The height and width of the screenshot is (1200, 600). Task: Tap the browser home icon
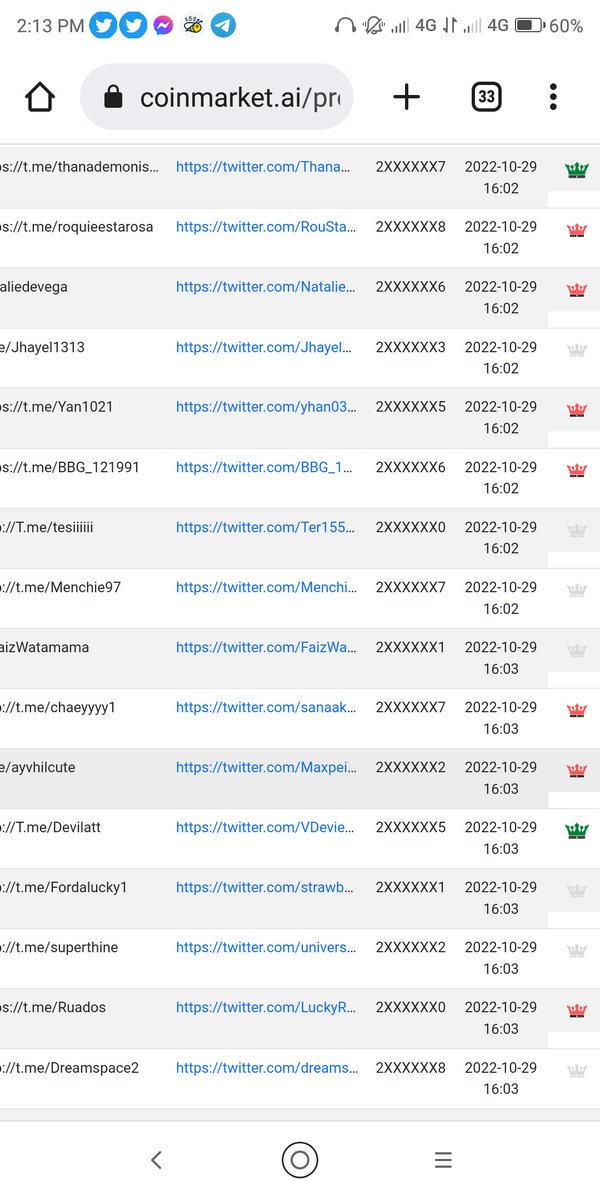(40, 97)
